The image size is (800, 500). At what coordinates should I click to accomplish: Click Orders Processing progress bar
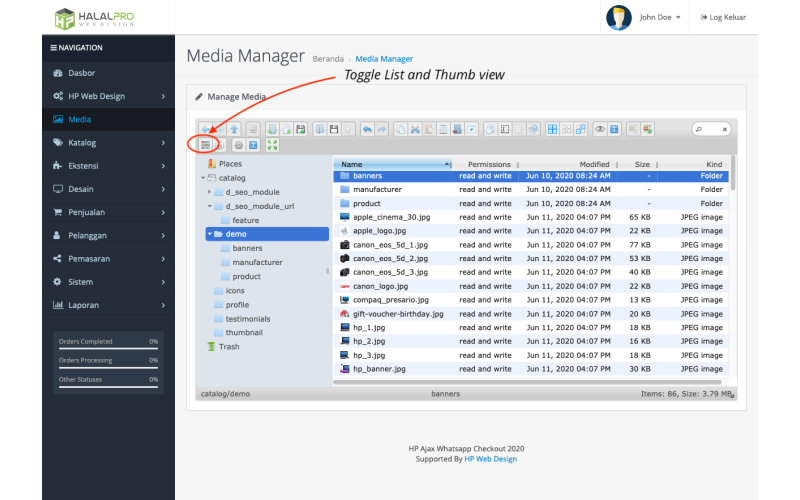point(108,367)
